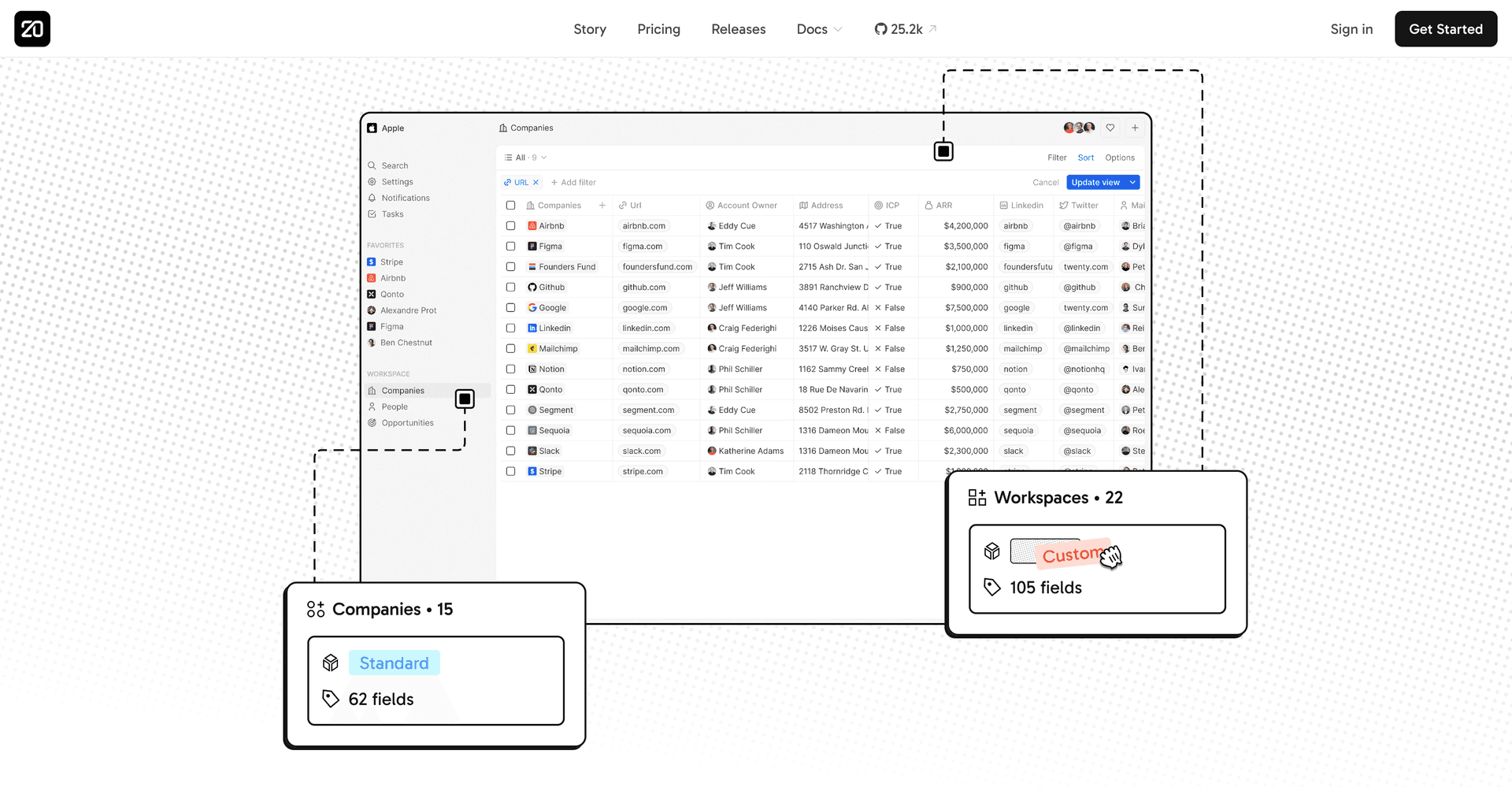Open Settings gear icon in sidebar
The width and height of the screenshot is (1512, 787).
[372, 182]
